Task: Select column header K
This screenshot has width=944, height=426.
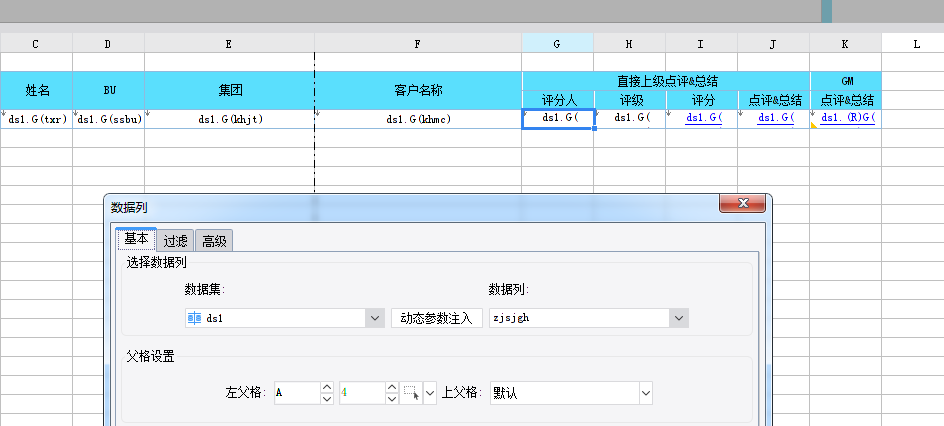Action: [845, 43]
